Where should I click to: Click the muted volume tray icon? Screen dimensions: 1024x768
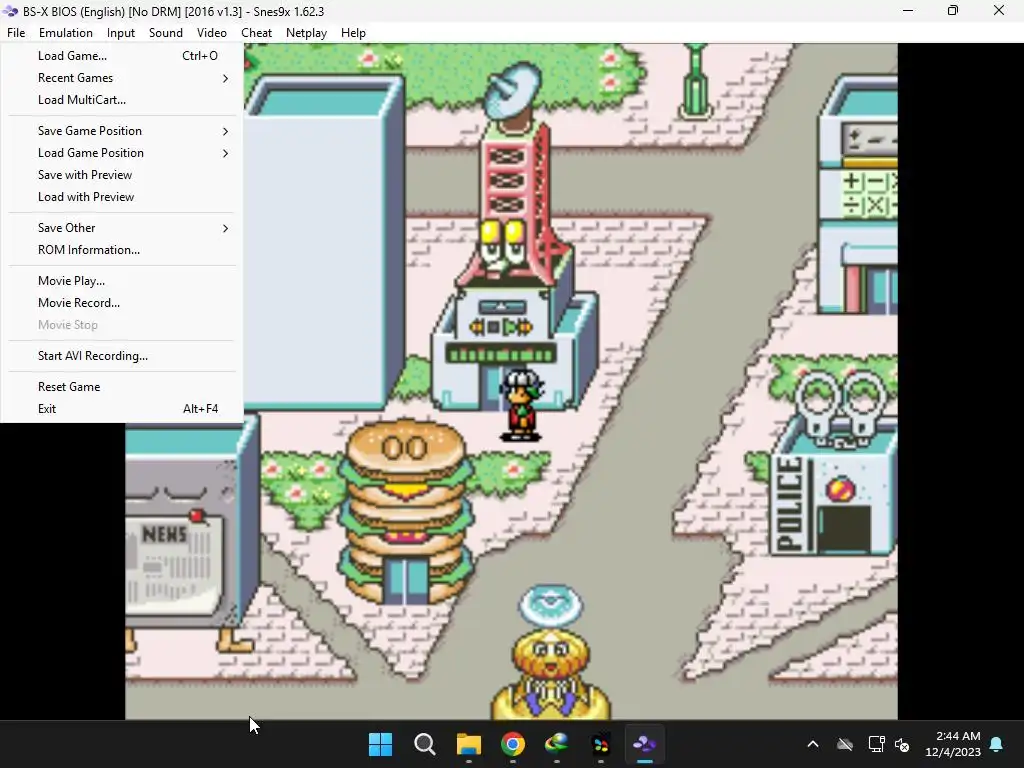[x=902, y=744]
